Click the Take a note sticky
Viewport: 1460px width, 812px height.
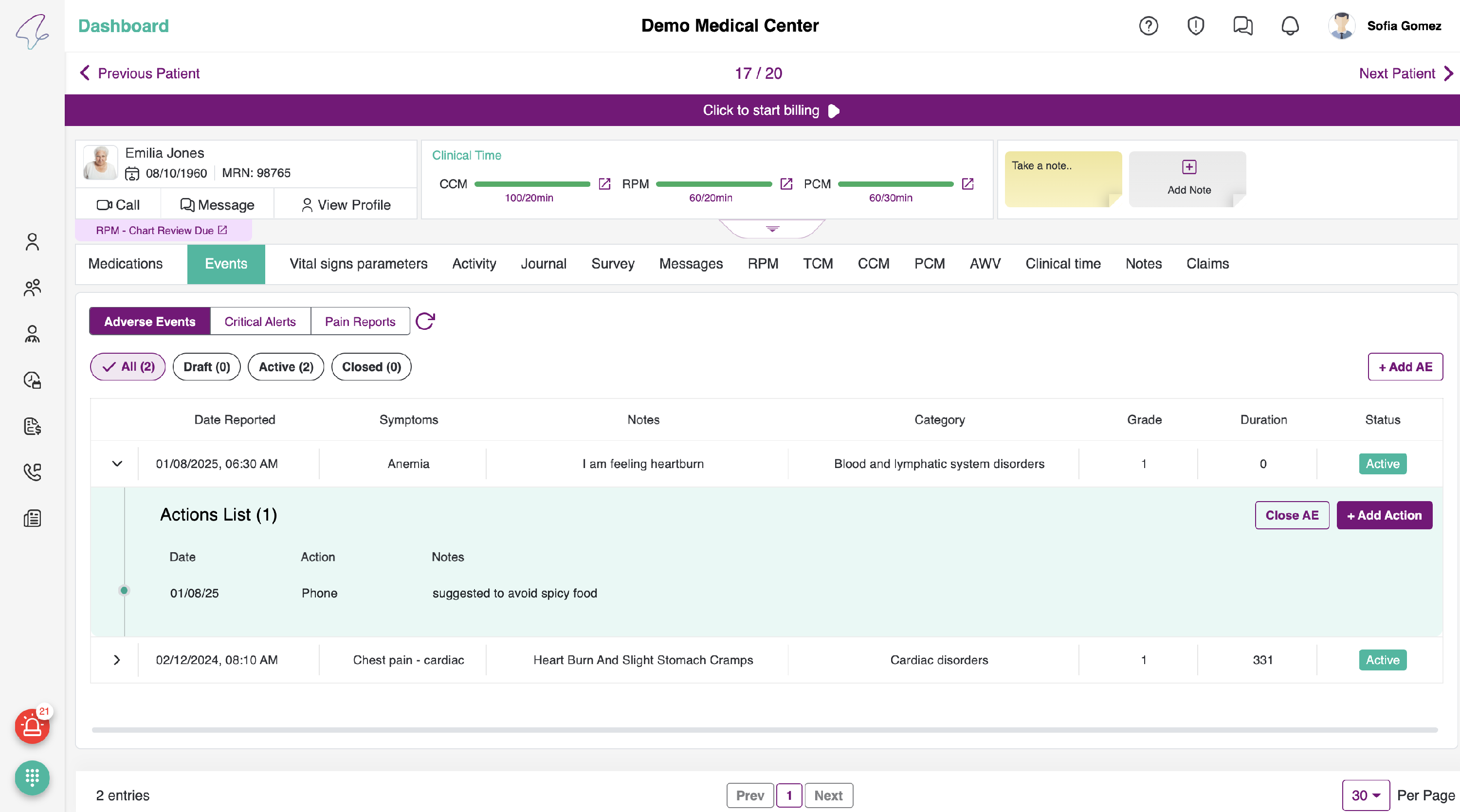point(1063,179)
